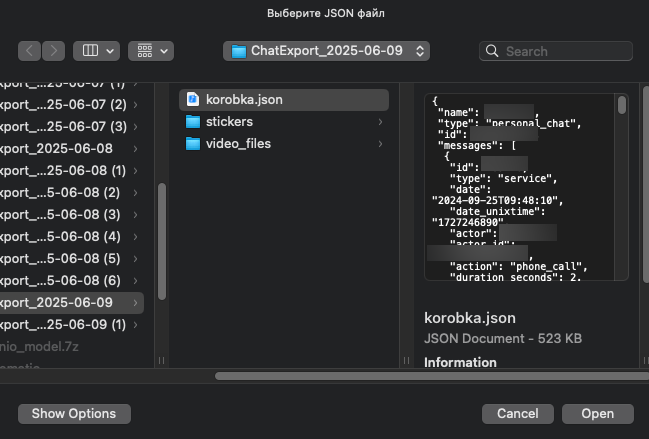Go back with the left arrow button
The image size is (649, 439).
click(x=29, y=51)
